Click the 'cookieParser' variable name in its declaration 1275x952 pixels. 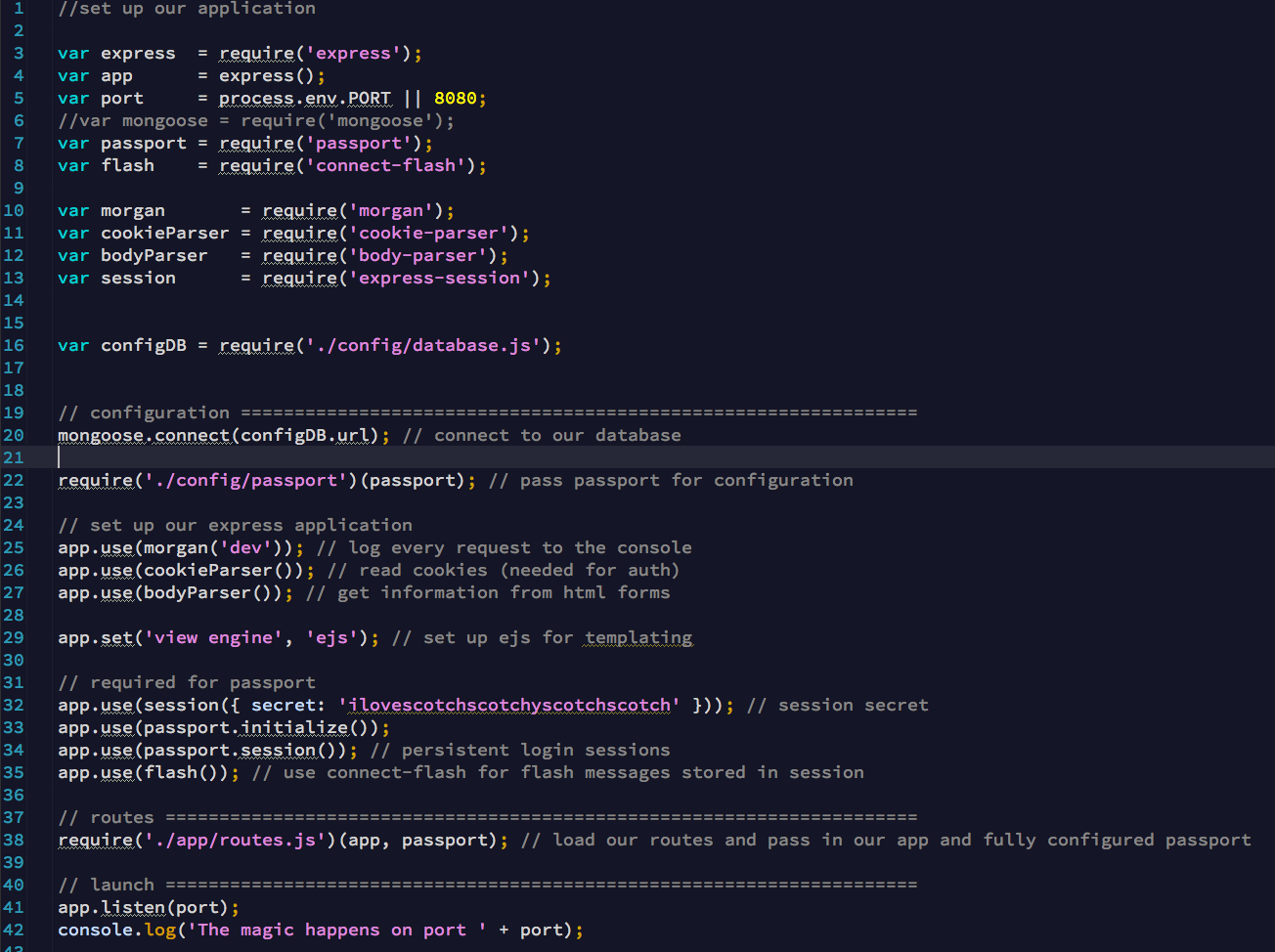click(x=165, y=233)
